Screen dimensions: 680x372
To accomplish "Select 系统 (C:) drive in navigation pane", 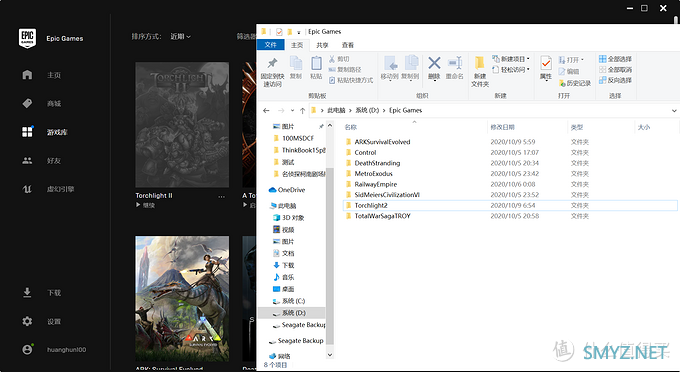I will tap(288, 301).
